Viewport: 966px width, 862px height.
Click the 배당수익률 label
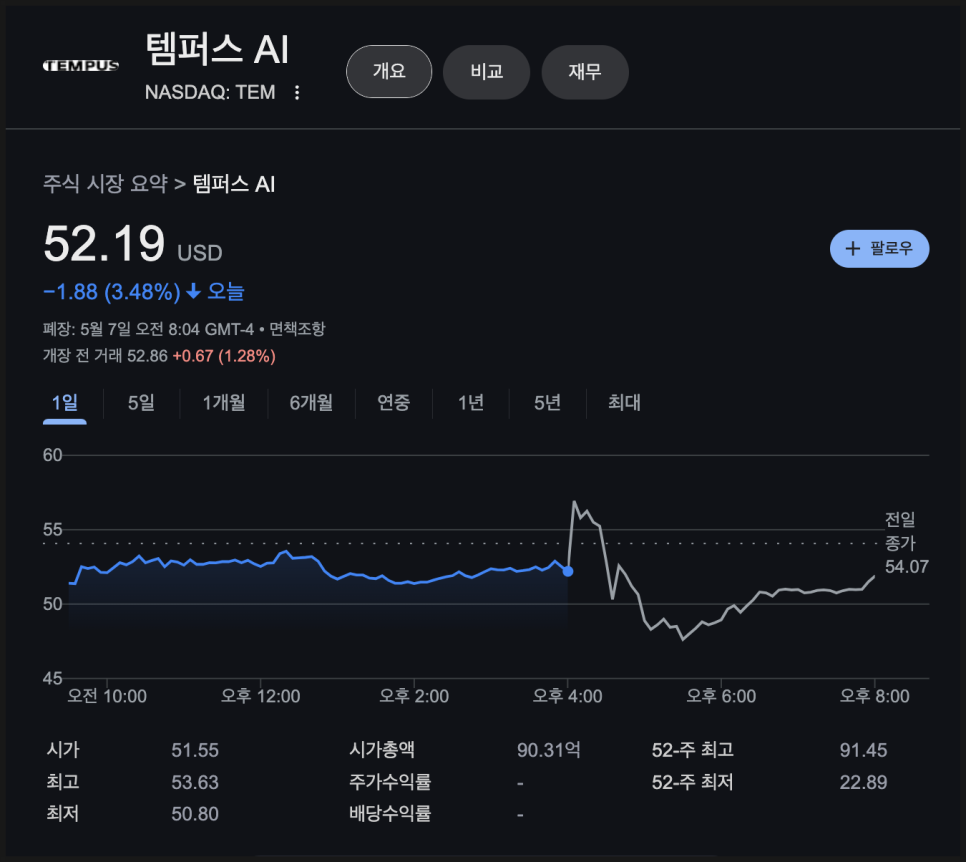[390, 814]
